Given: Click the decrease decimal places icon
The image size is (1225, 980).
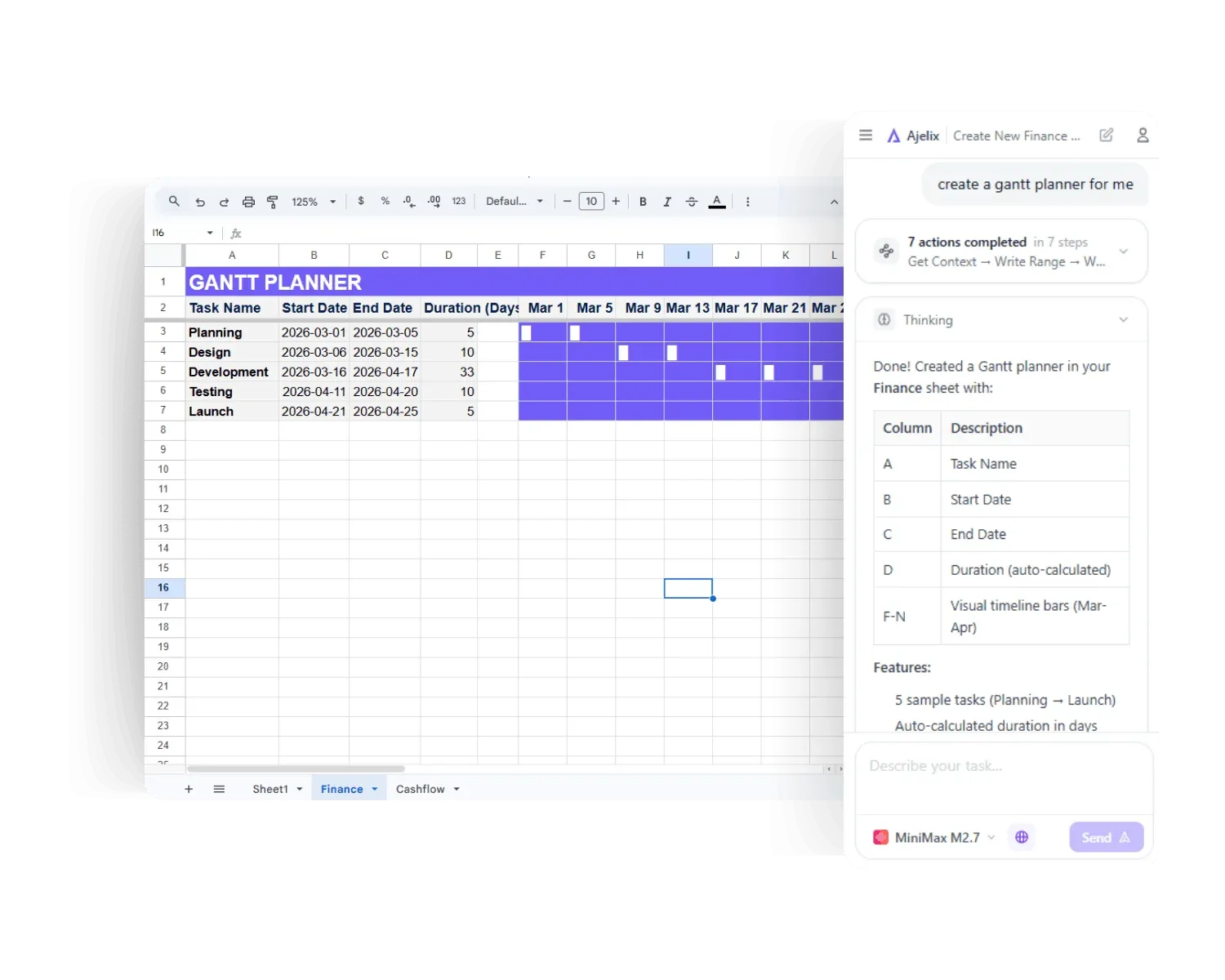Looking at the screenshot, I should point(409,201).
